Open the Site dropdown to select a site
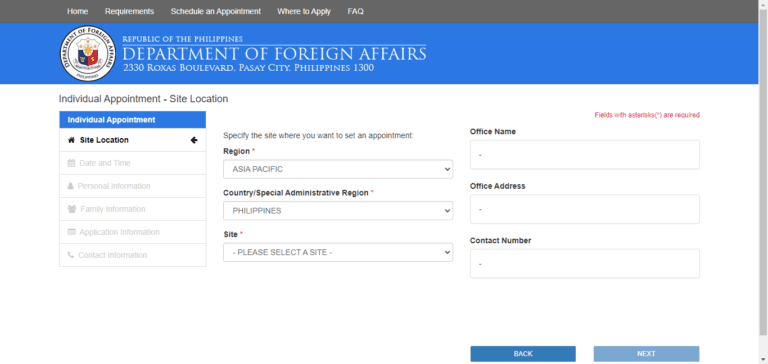Screen dimensions: 768x364 click(338, 252)
